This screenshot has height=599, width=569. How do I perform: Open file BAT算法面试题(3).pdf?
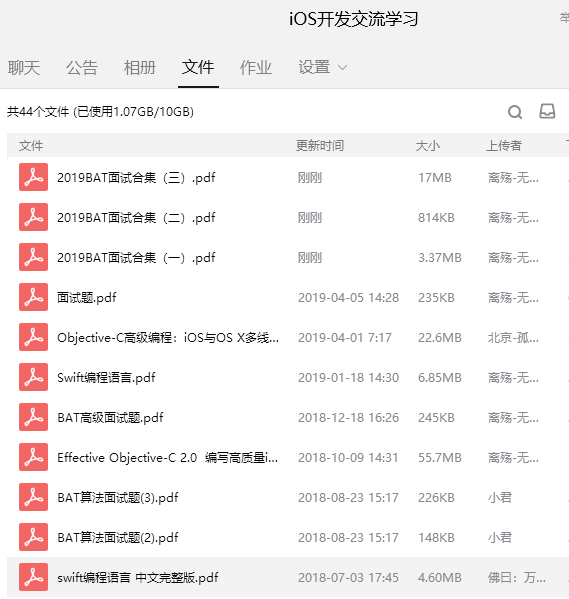coord(118,498)
